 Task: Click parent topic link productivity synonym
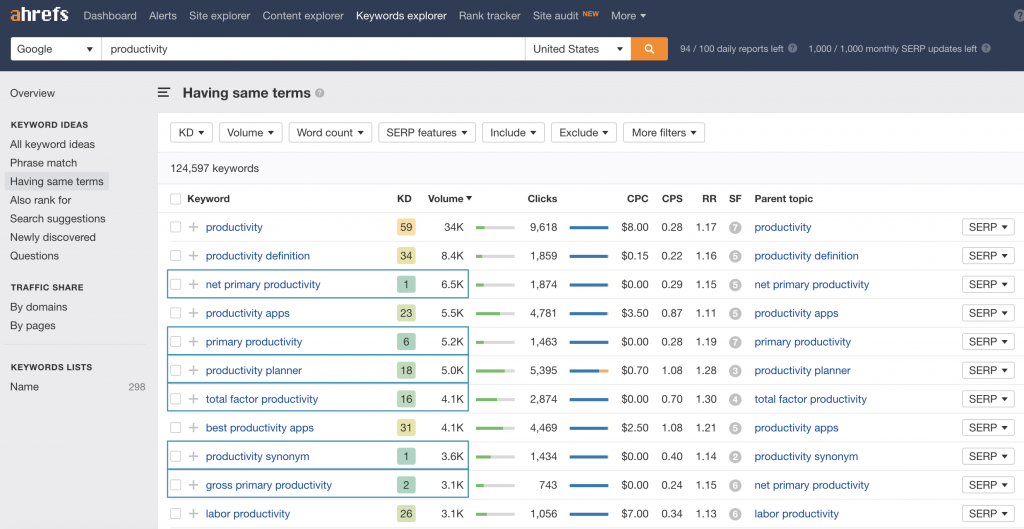point(805,457)
